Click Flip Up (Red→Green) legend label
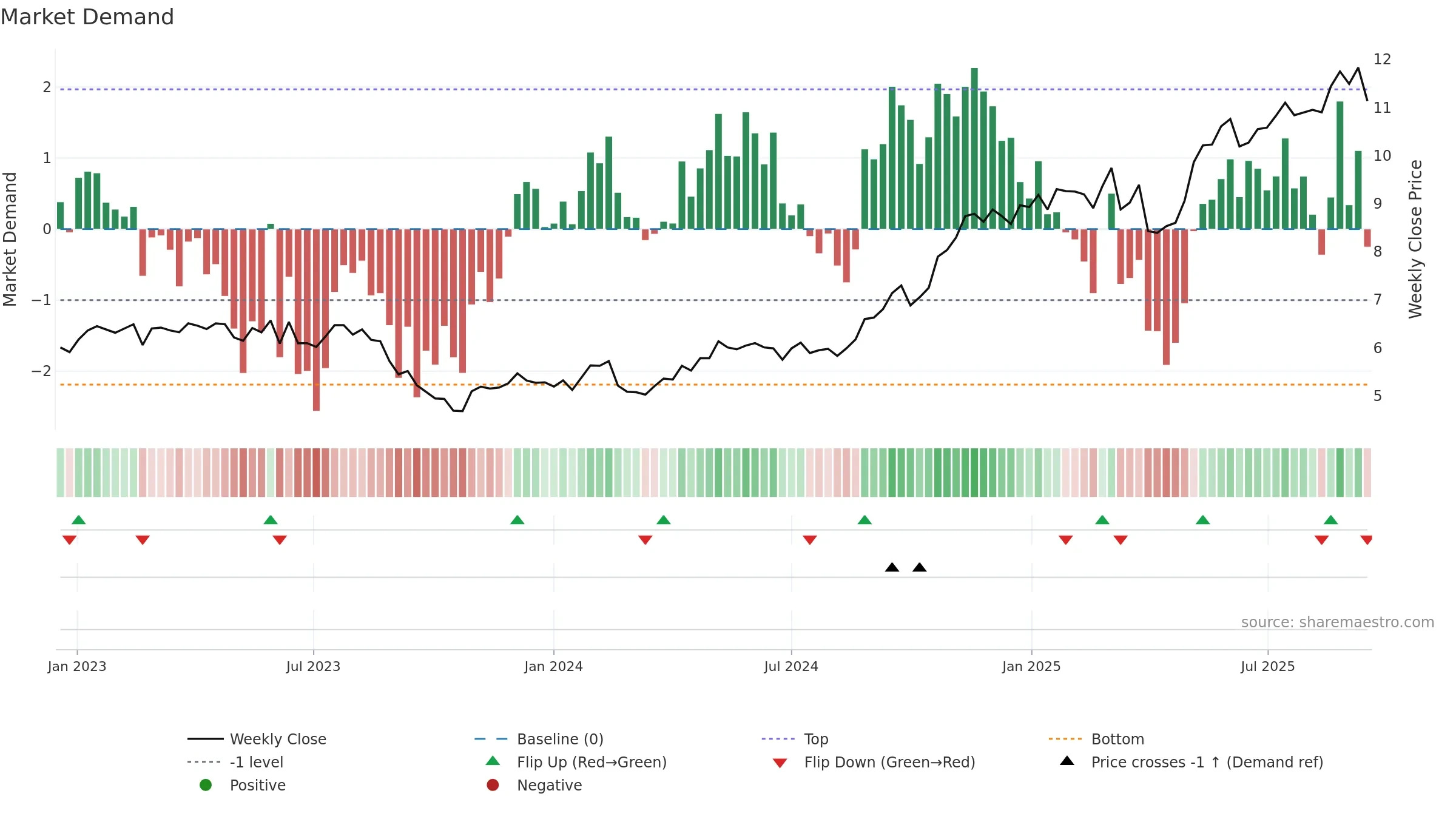The image size is (1456, 819). pyautogui.click(x=591, y=762)
